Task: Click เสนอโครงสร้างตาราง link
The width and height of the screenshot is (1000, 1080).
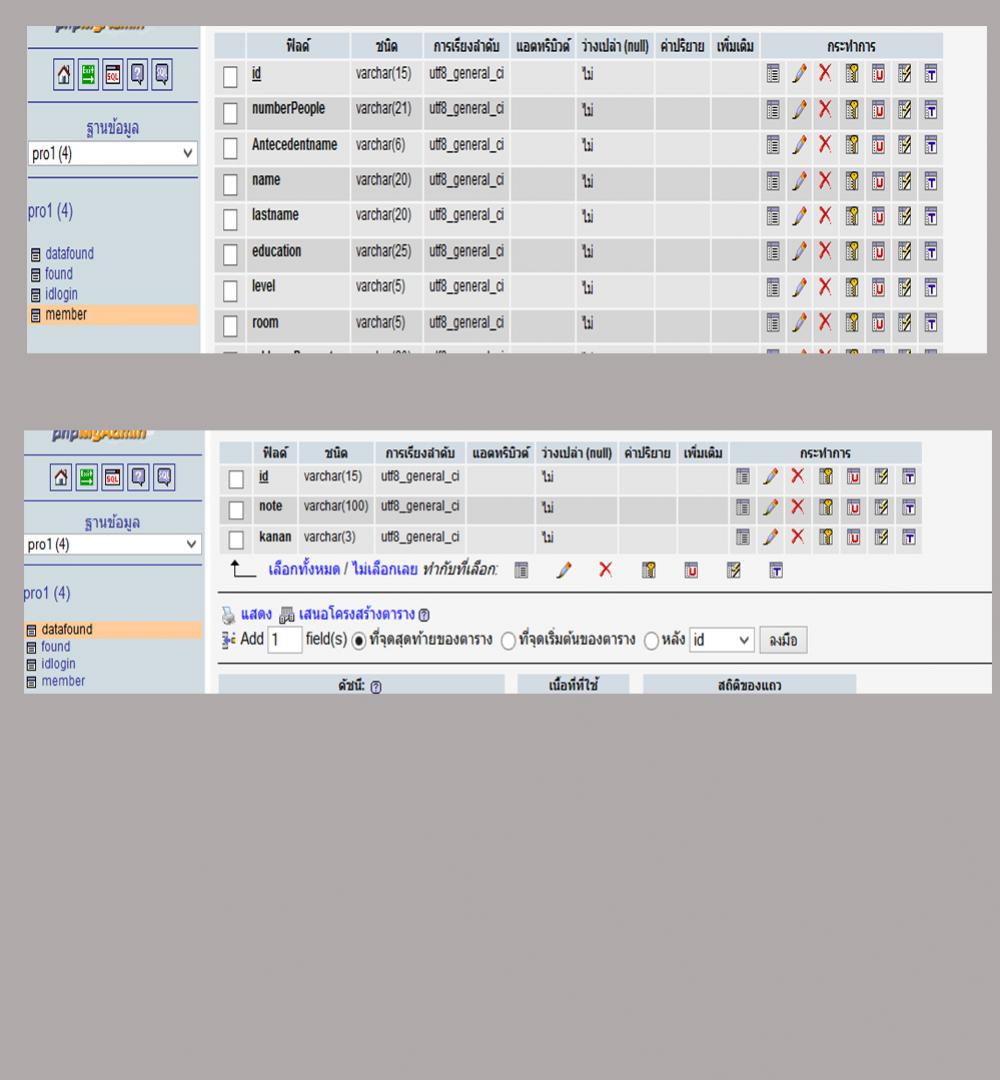Action: point(357,614)
